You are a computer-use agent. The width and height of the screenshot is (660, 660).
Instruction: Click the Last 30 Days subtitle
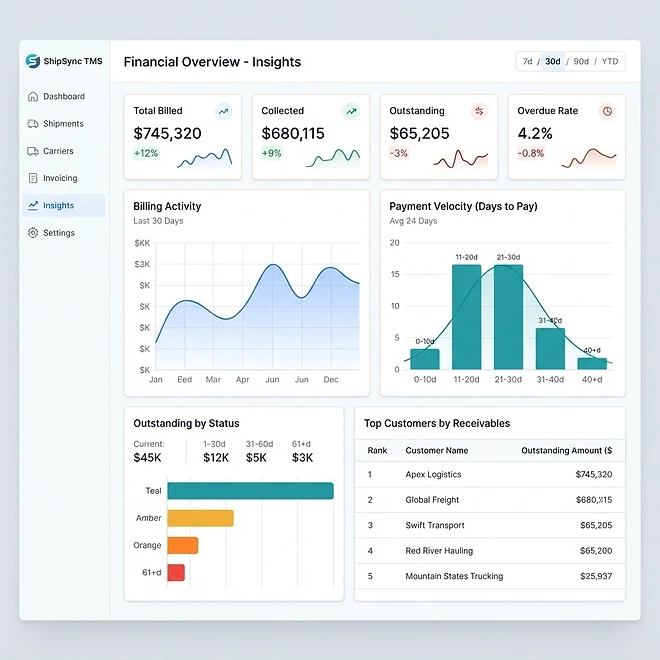click(x=158, y=221)
